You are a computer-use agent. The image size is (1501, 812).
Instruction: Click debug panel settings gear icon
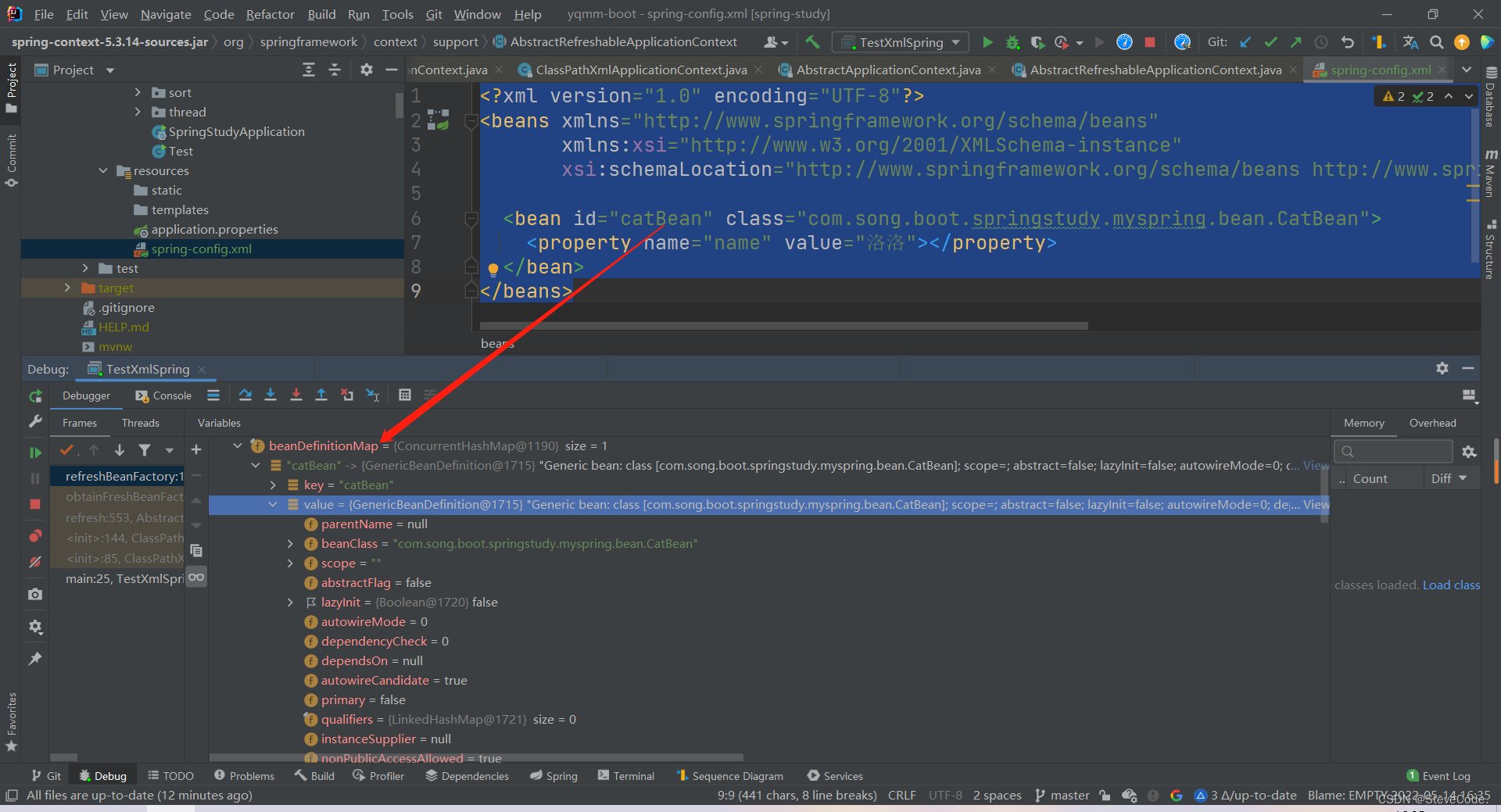tap(35, 627)
